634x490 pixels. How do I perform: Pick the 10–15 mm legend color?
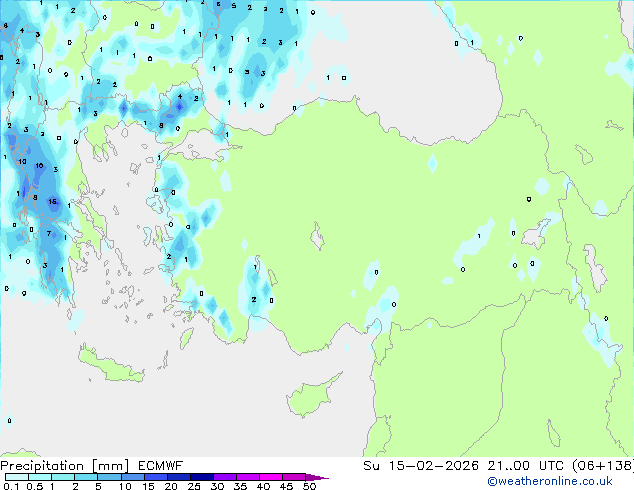click(132, 477)
